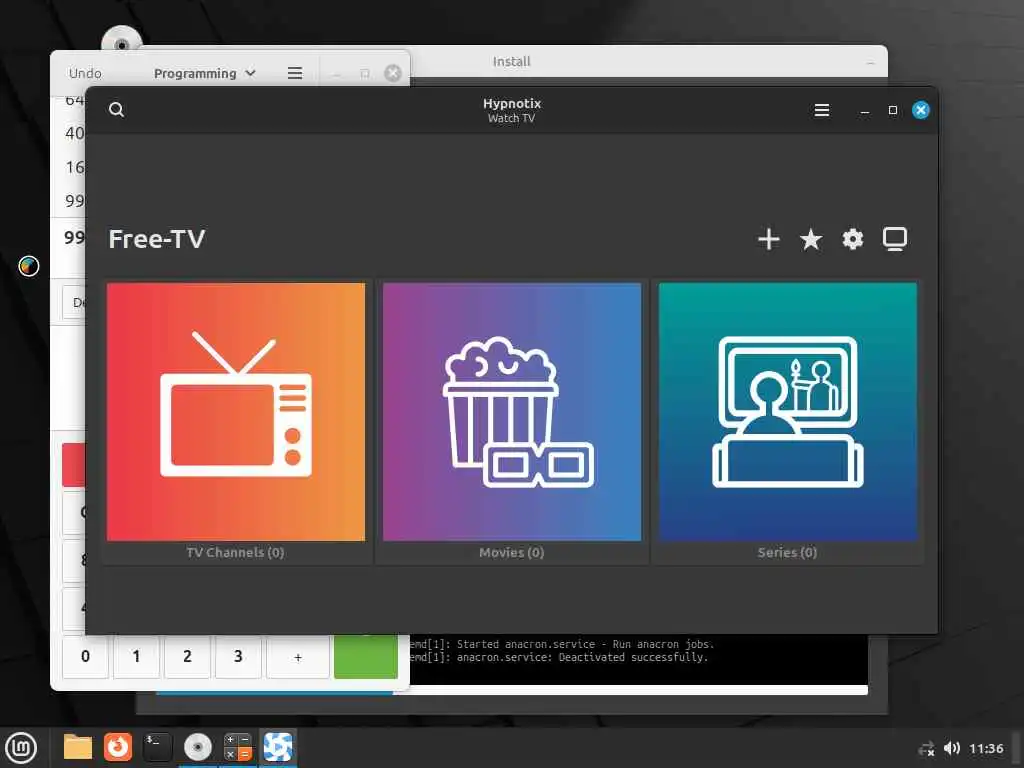Open favorites with the star icon

(x=810, y=239)
